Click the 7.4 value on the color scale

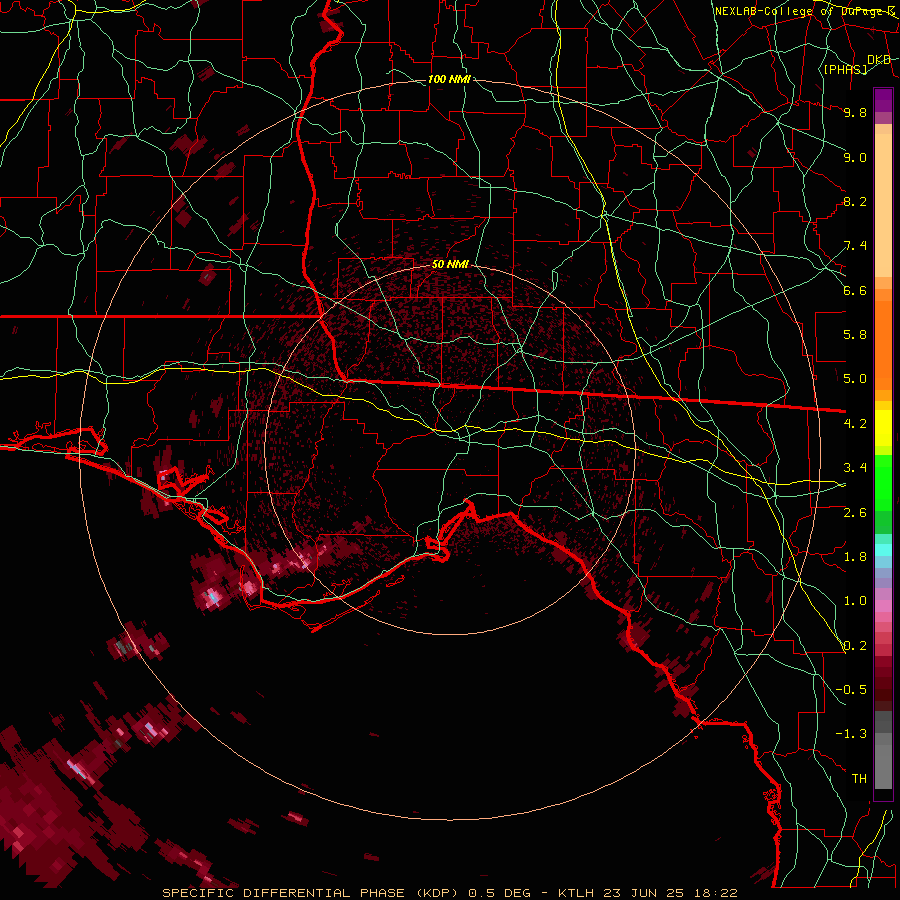pos(855,246)
